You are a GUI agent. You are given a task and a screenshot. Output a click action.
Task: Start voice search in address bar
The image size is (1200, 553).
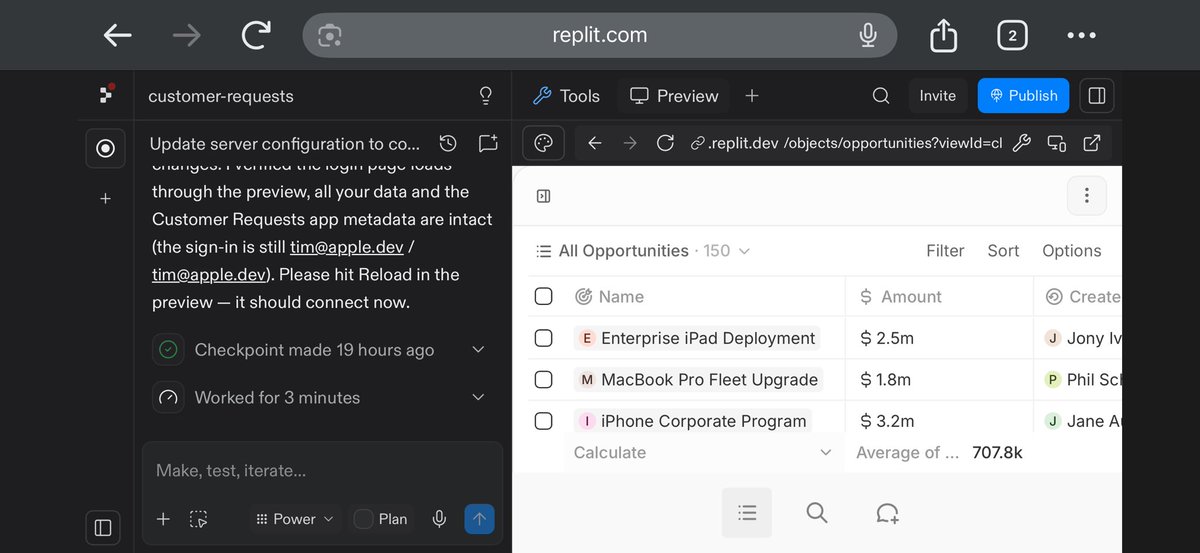click(868, 35)
